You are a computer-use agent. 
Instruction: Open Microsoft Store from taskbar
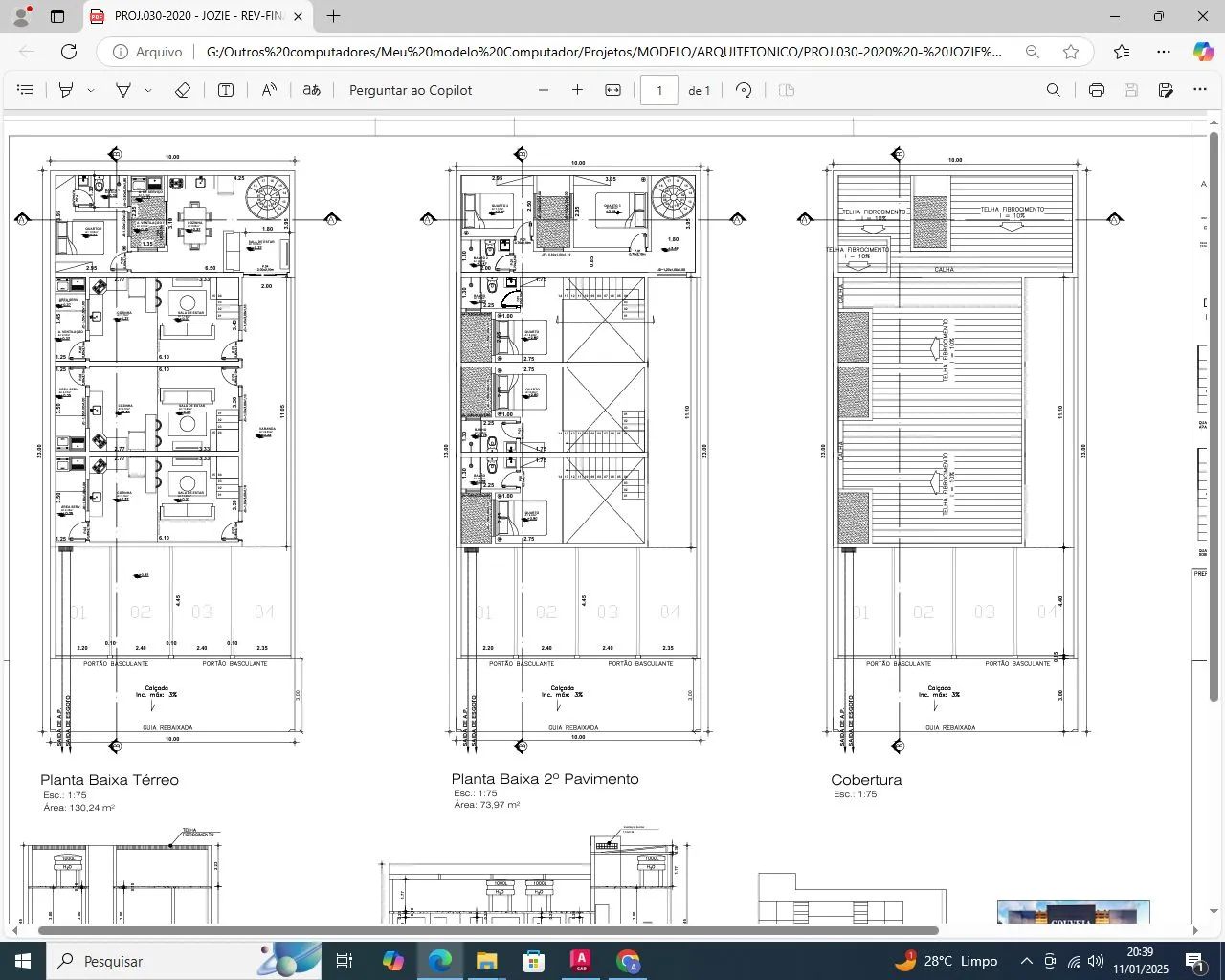tap(533, 961)
